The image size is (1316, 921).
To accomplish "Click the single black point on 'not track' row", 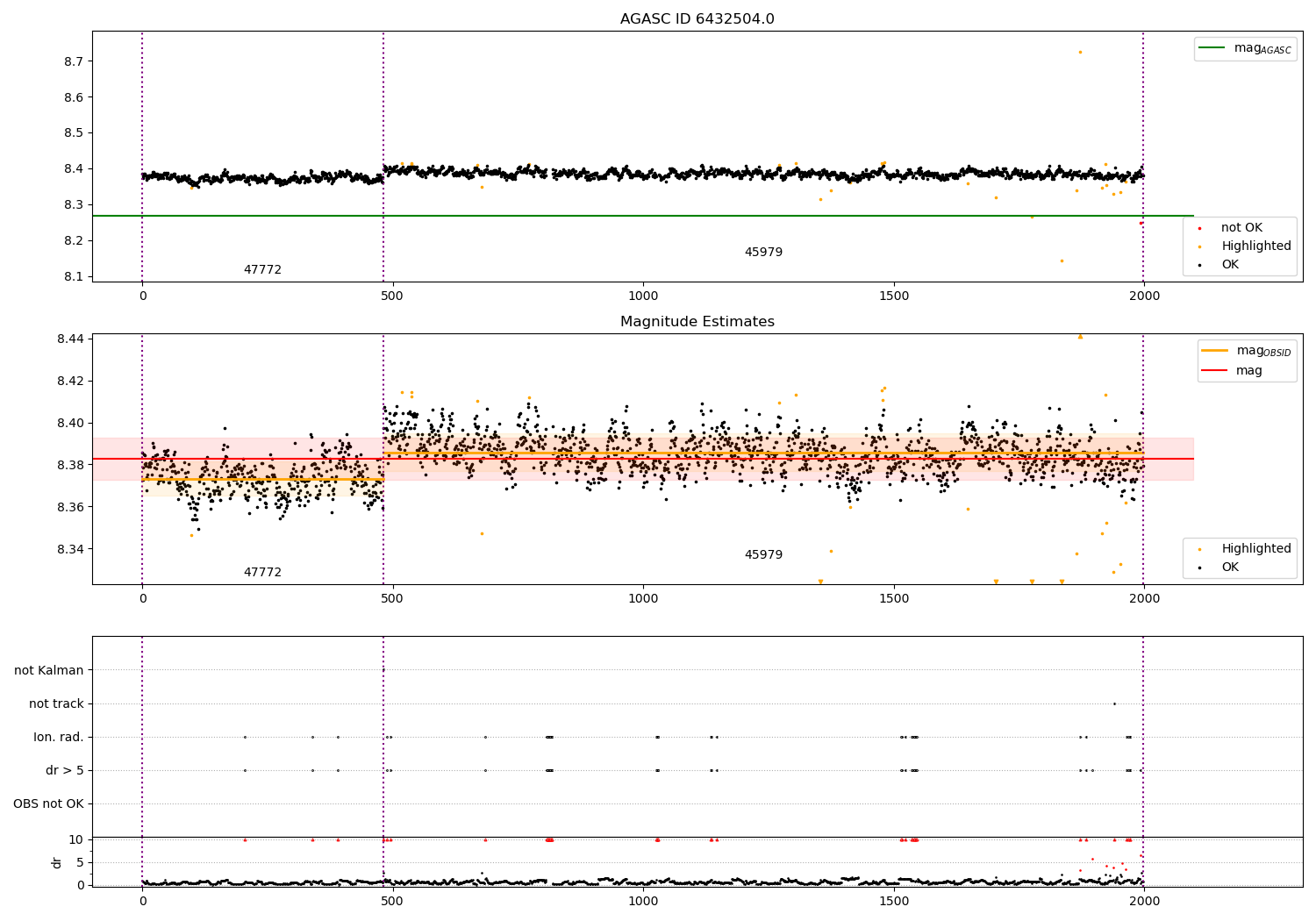I will point(1114,703).
